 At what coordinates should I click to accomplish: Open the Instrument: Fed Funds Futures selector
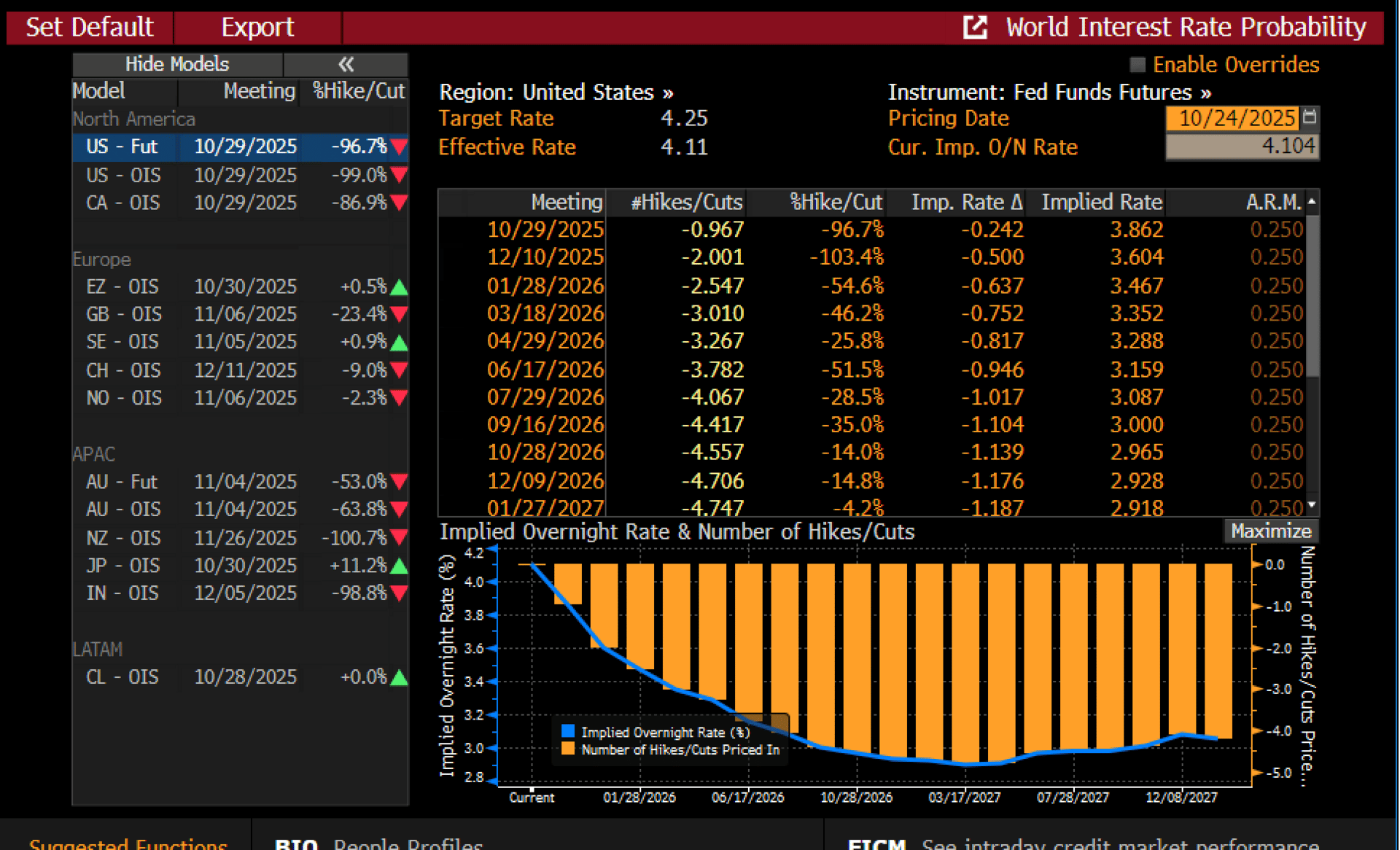tap(1049, 93)
